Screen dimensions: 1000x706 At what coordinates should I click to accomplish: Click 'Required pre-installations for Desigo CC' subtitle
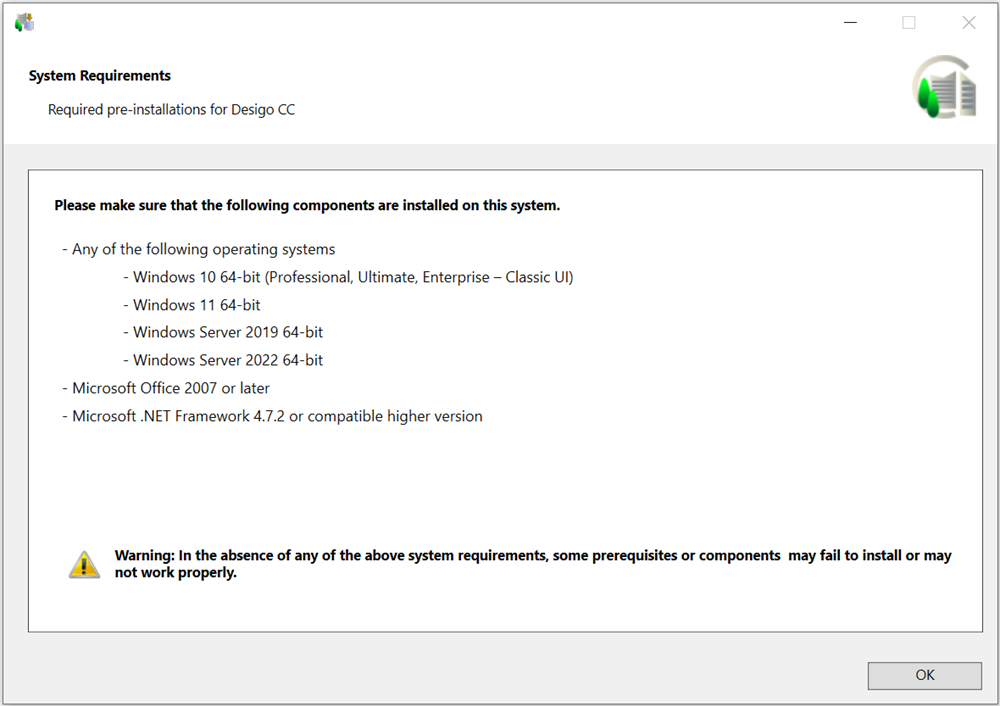(x=171, y=110)
